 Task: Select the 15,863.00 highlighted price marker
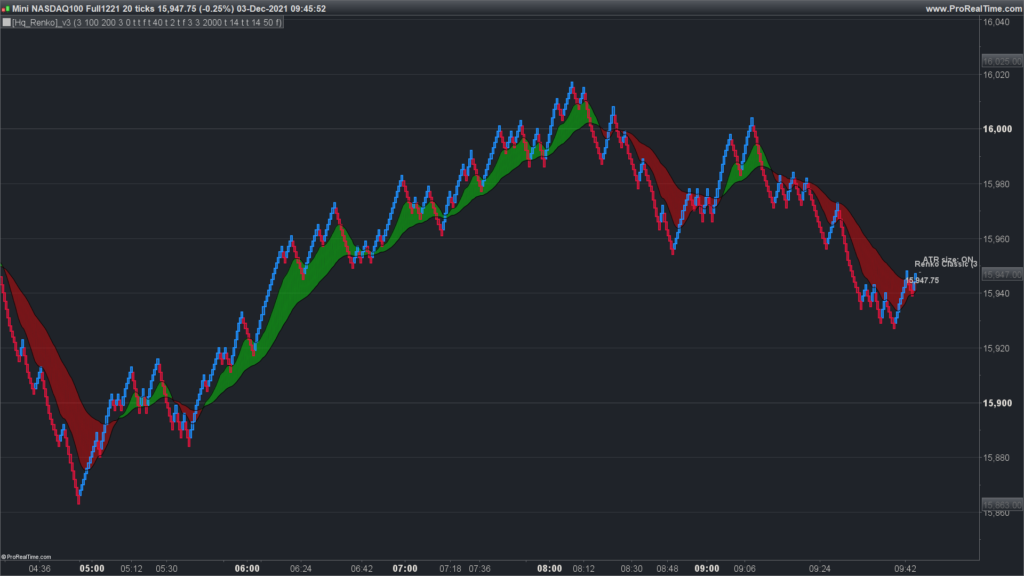[x=1002, y=505]
